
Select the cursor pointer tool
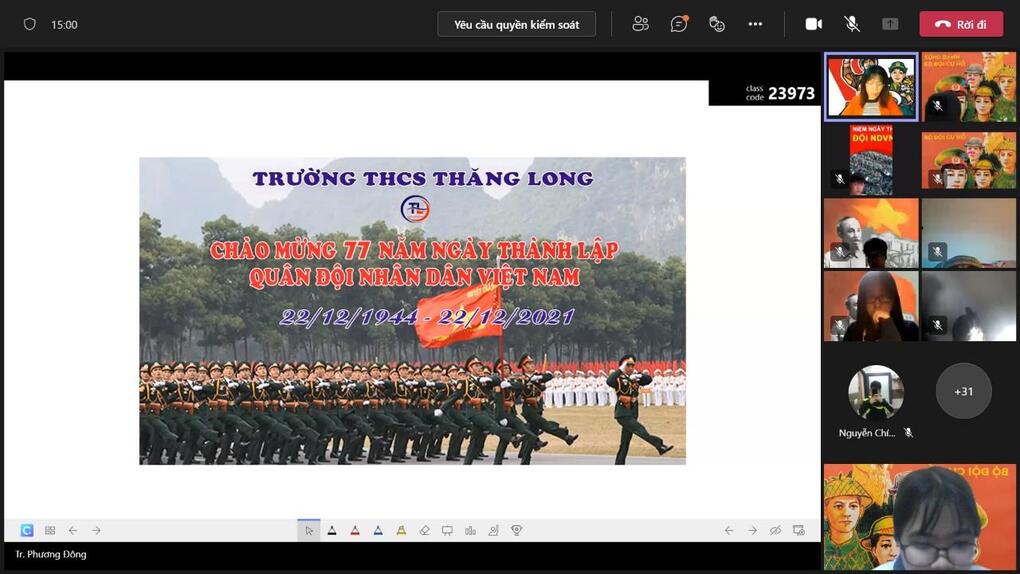tap(309, 530)
